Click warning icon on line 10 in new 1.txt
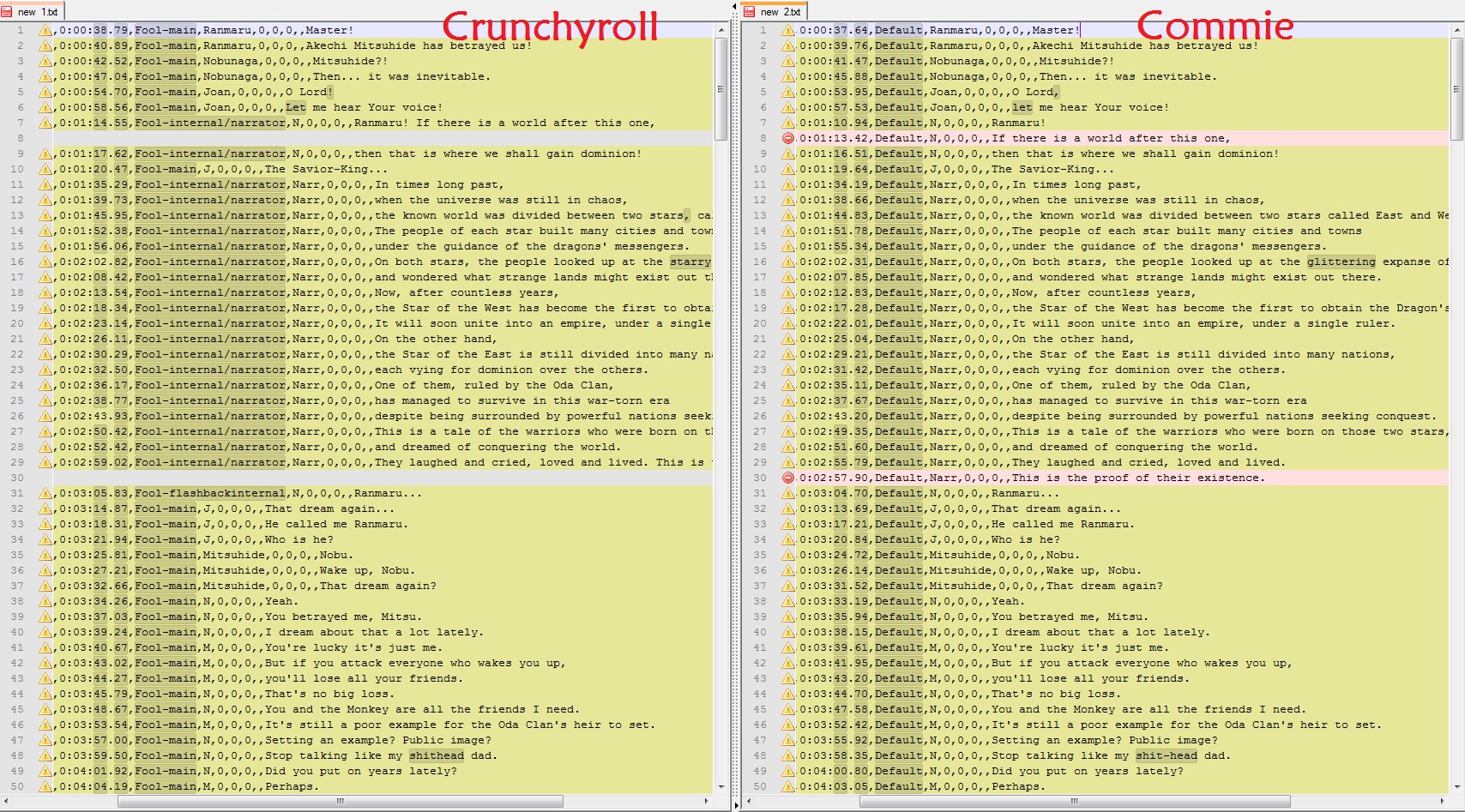 [x=45, y=169]
